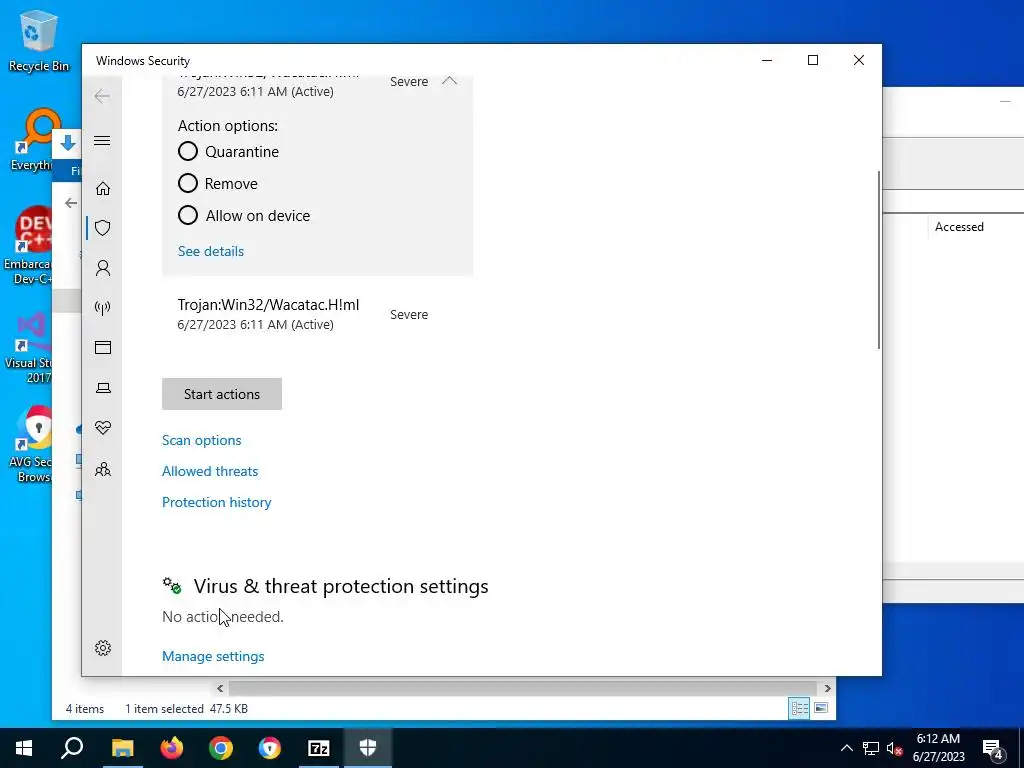This screenshot has height=768, width=1024.
Task: Open Account protection page
Action: pos(103,268)
